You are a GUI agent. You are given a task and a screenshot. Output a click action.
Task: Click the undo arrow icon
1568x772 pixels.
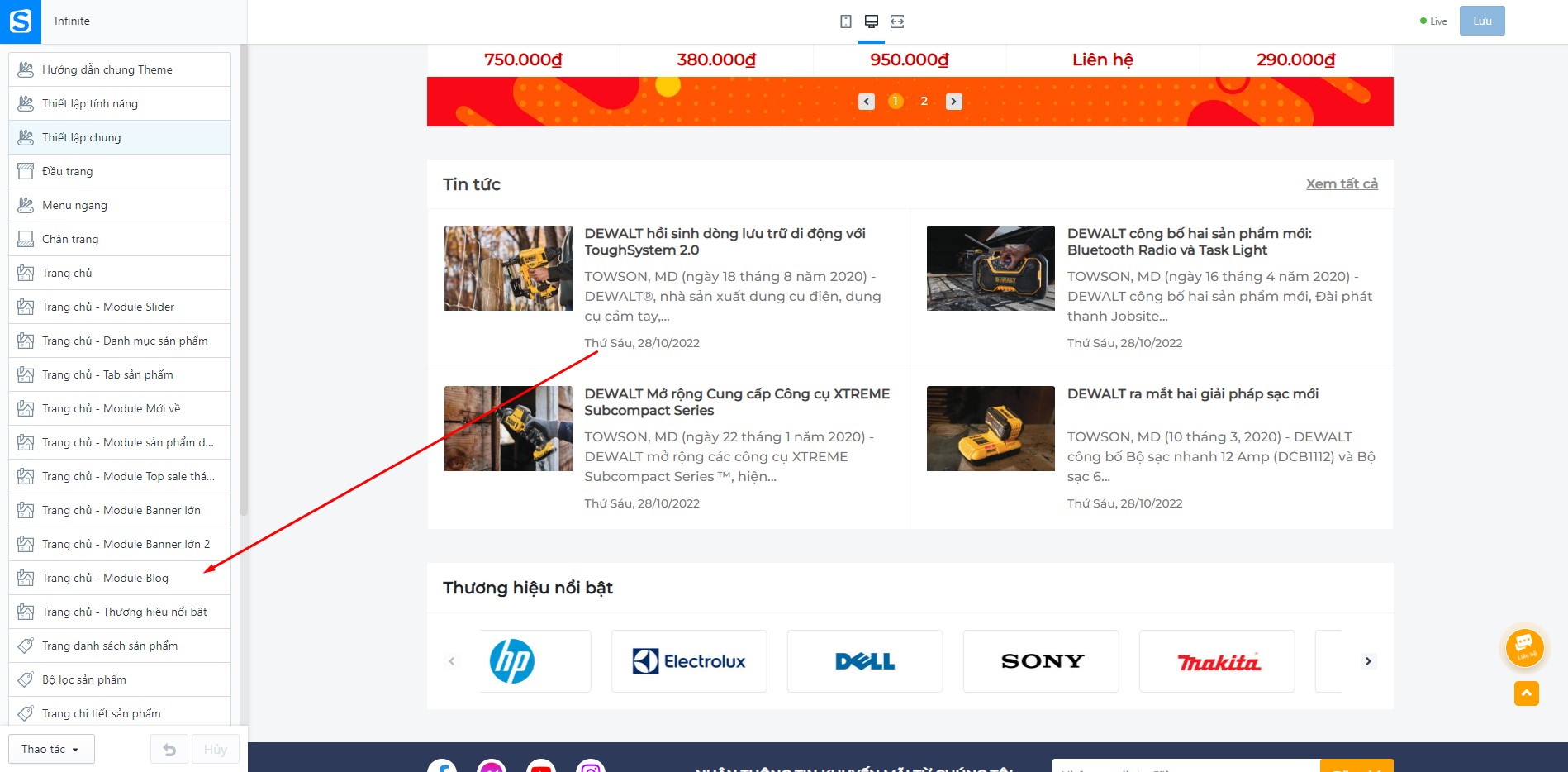[x=169, y=750]
